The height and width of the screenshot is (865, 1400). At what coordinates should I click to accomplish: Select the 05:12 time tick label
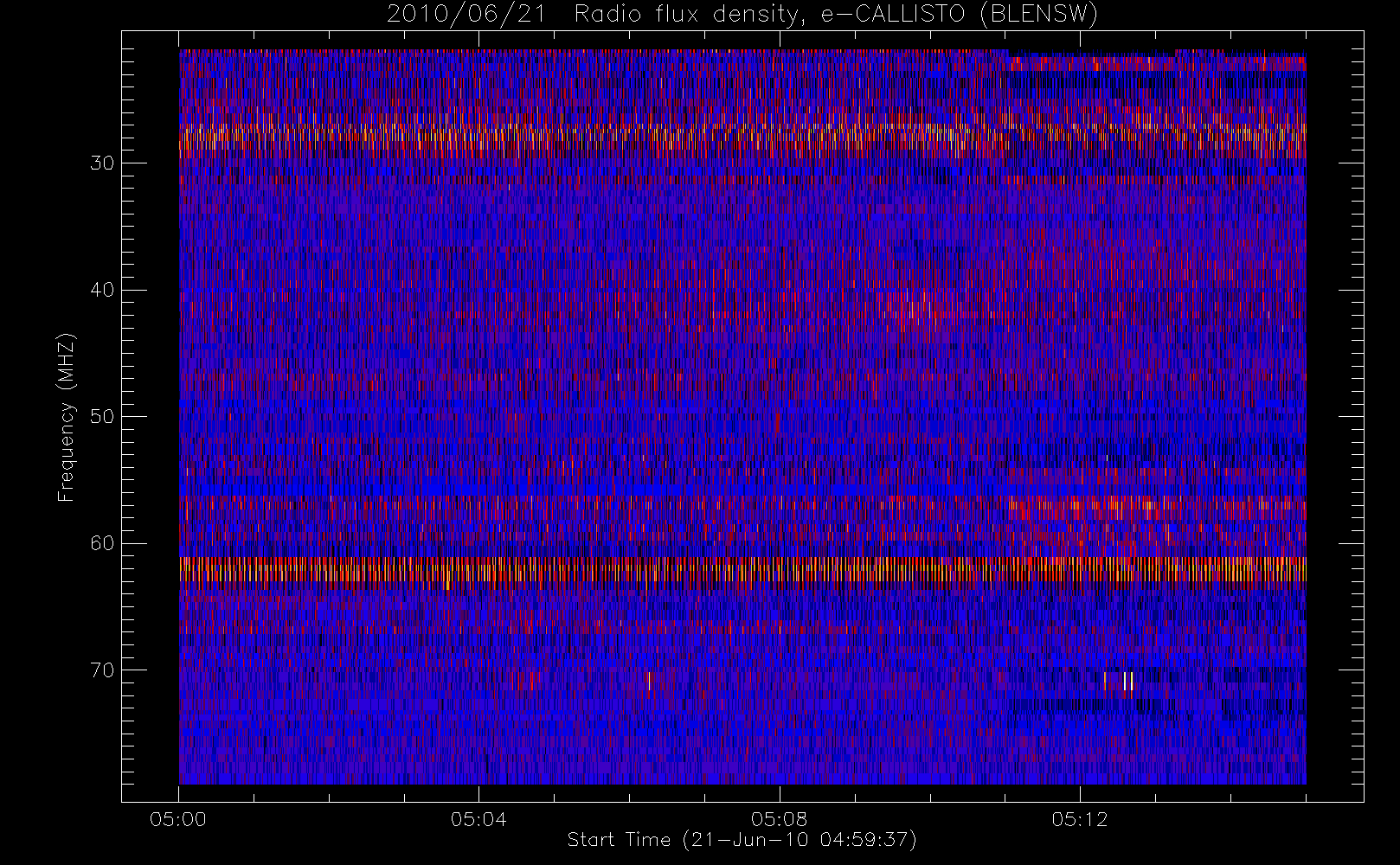pyautogui.click(x=1080, y=819)
